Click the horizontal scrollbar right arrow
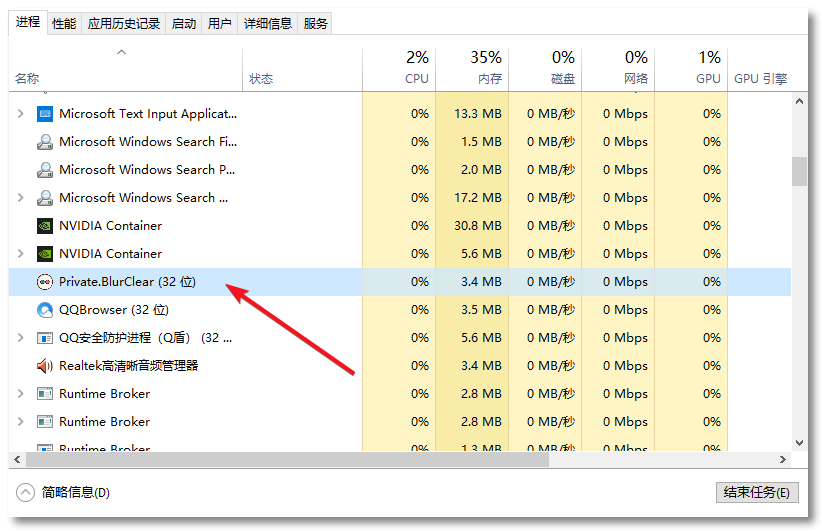822x531 pixels. point(783,460)
